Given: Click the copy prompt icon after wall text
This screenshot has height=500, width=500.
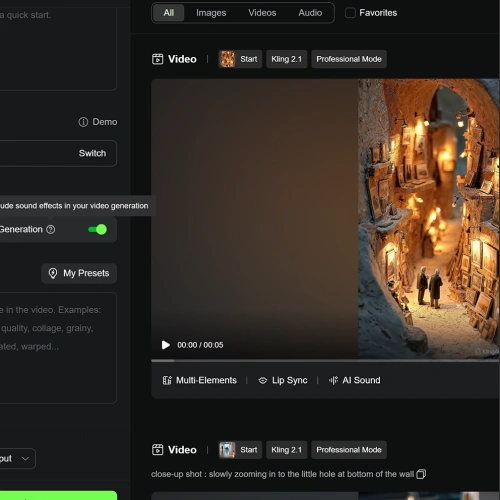Looking at the screenshot, I should (x=421, y=474).
